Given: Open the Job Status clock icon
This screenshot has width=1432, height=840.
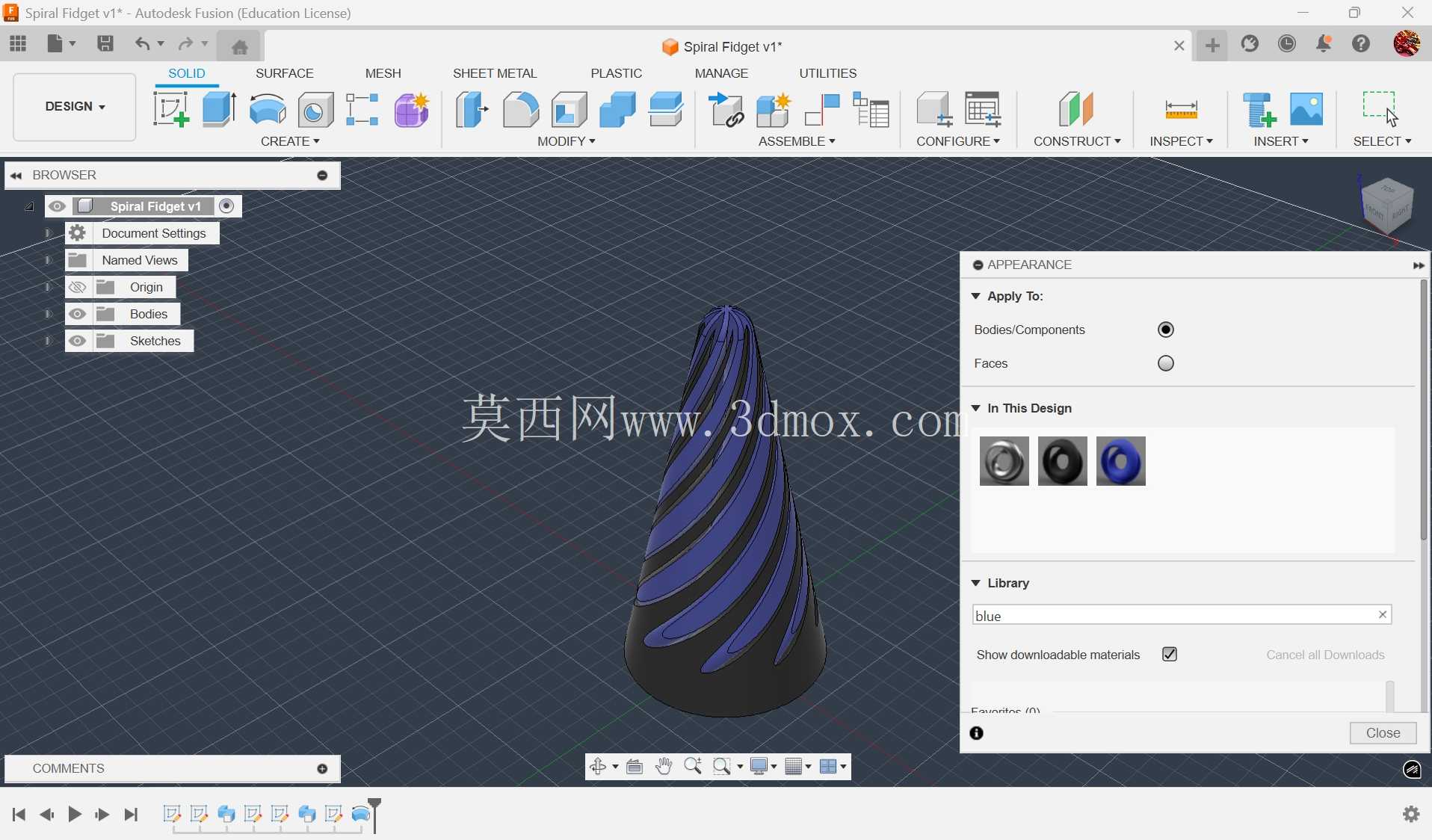Looking at the screenshot, I should [x=1287, y=43].
